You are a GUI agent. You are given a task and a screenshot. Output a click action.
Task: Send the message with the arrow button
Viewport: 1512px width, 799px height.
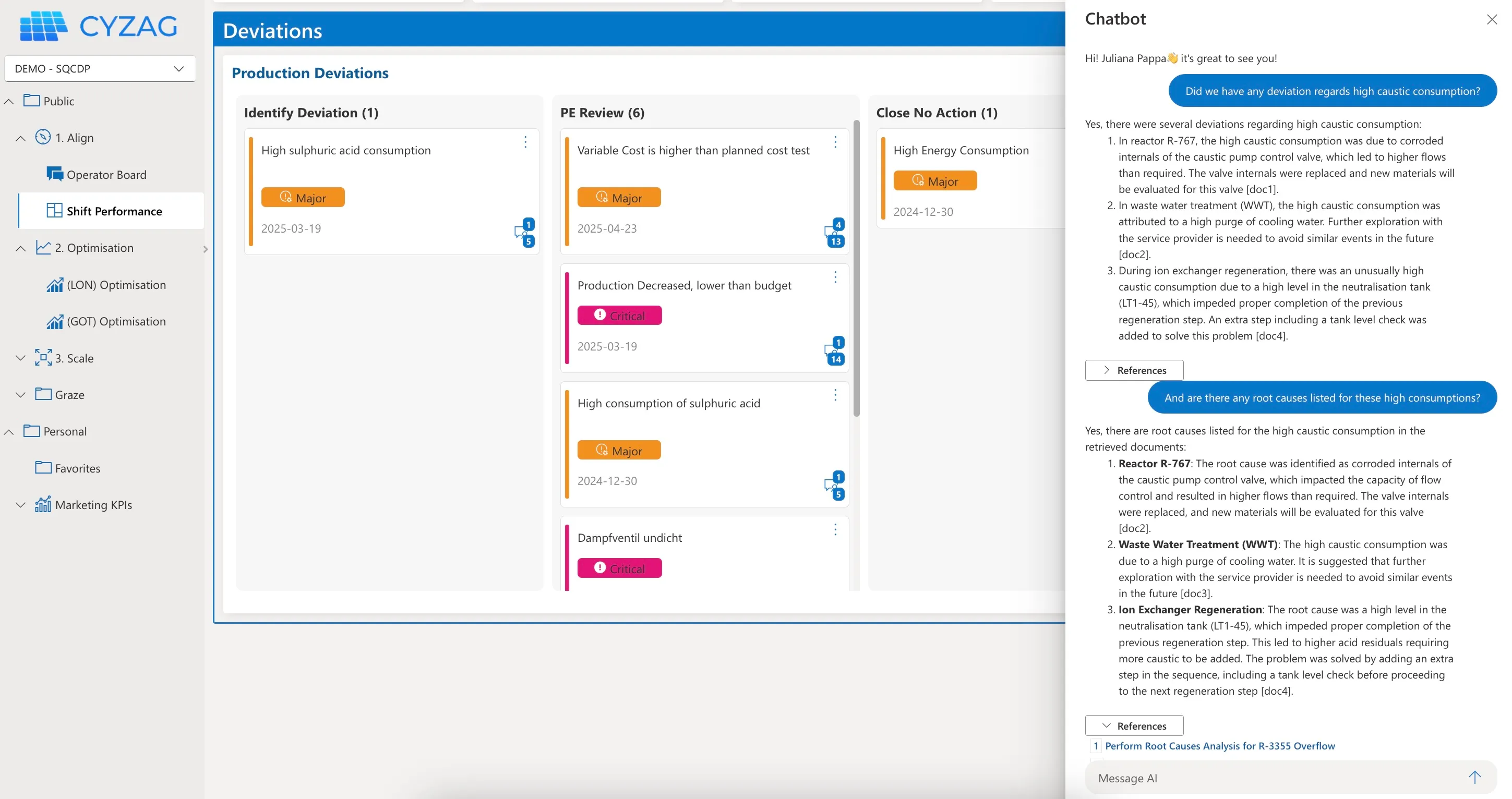pos(1474,777)
